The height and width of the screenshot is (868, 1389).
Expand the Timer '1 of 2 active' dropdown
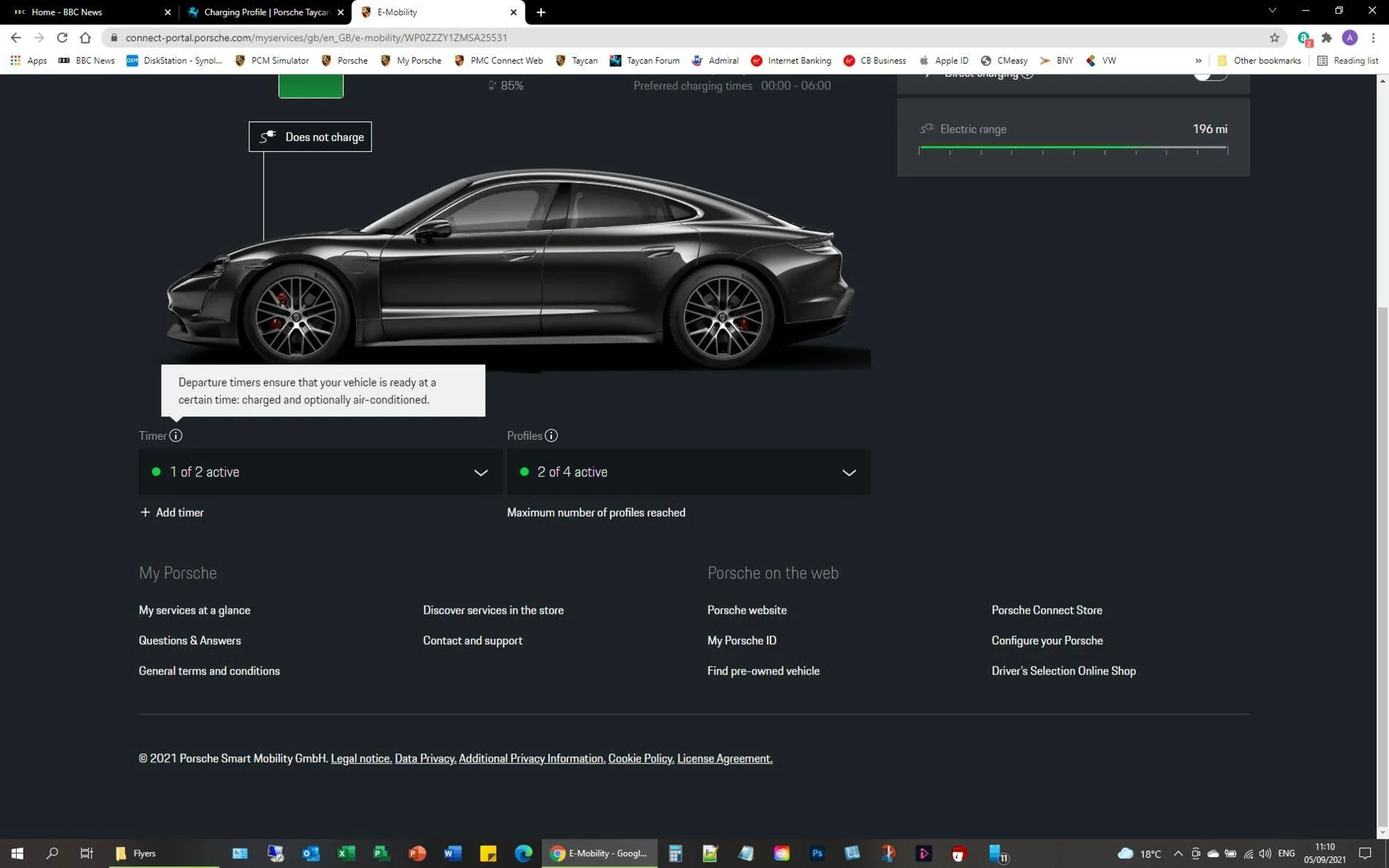[x=320, y=472]
